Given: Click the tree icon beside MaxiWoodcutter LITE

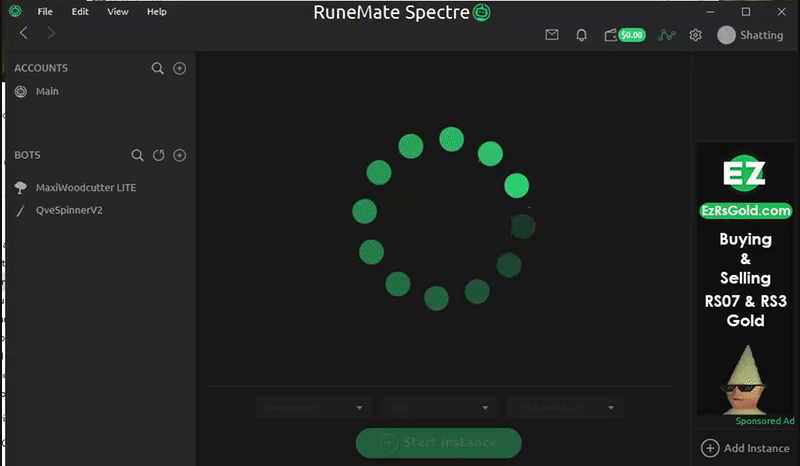Looking at the screenshot, I should 20,187.
